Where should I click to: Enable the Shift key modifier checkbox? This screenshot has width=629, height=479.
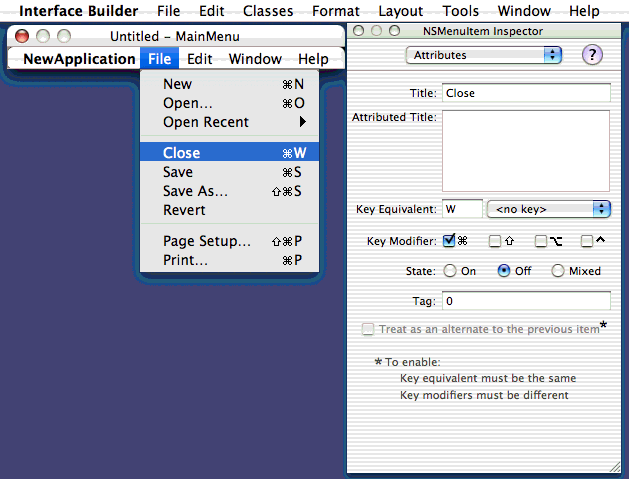pos(494,241)
